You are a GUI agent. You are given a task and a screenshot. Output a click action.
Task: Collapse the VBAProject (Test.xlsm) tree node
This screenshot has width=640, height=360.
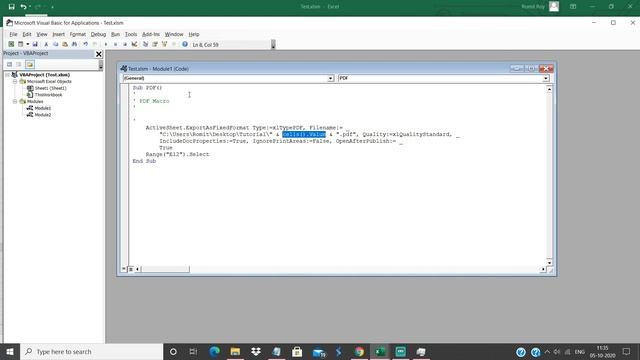pyautogui.click(x=7, y=75)
